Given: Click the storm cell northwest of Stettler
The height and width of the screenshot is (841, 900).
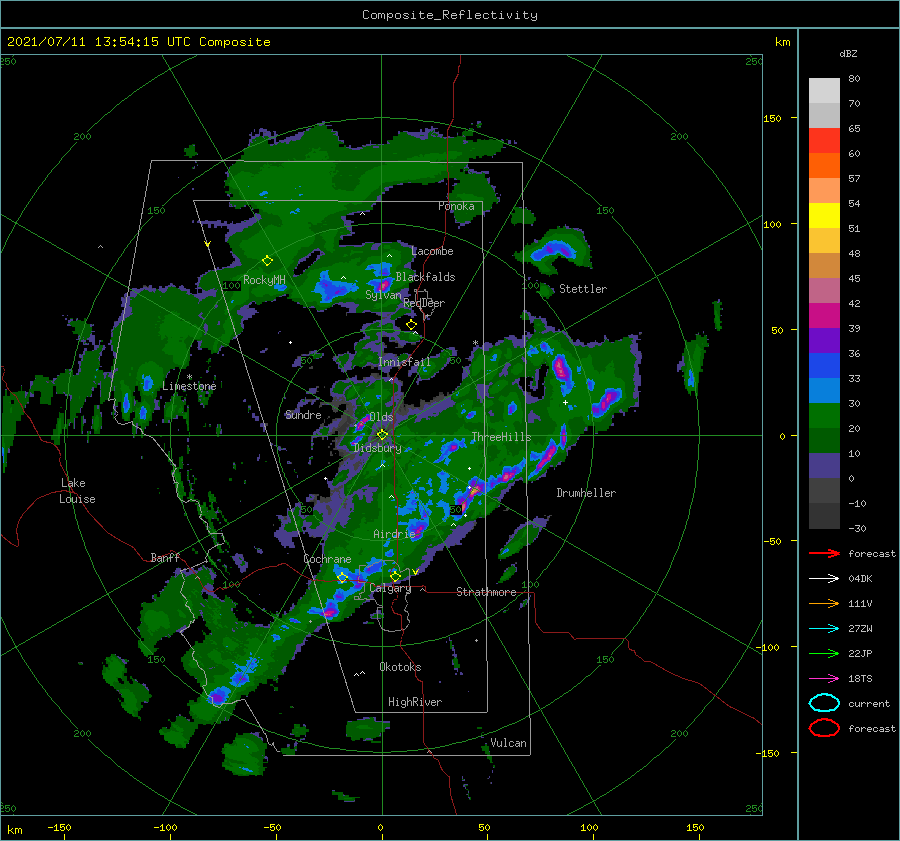Looking at the screenshot, I should point(552,250).
